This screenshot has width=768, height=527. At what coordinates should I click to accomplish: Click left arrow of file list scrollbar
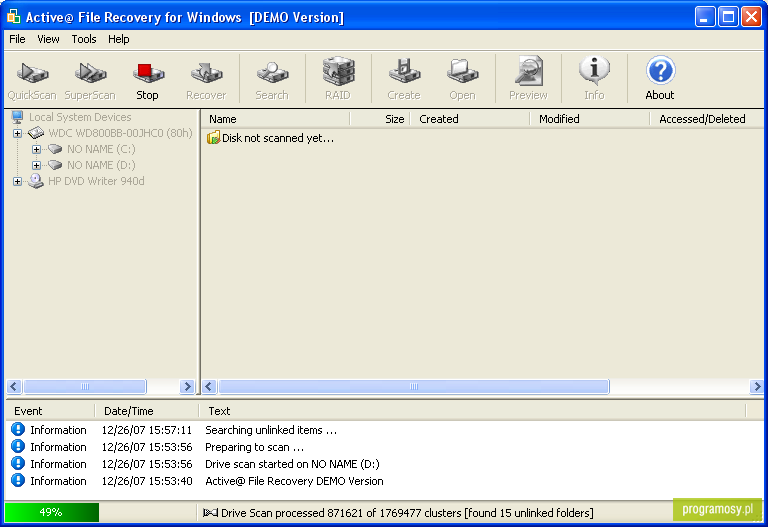click(x=209, y=386)
